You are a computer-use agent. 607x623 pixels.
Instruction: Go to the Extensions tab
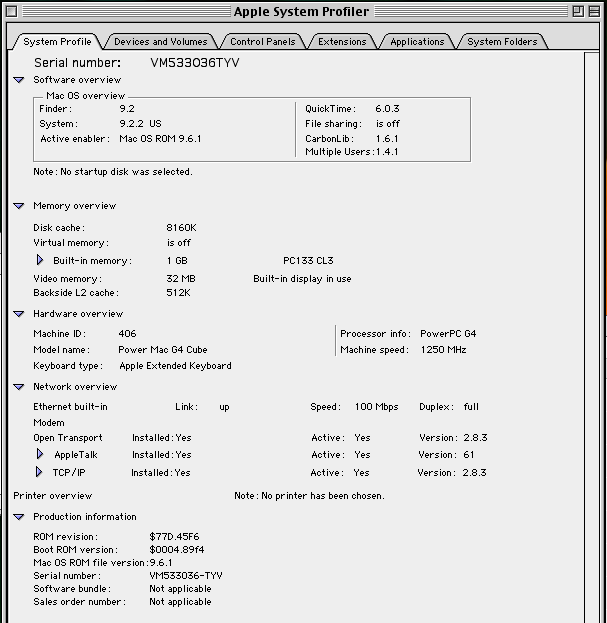pyautogui.click(x=342, y=42)
